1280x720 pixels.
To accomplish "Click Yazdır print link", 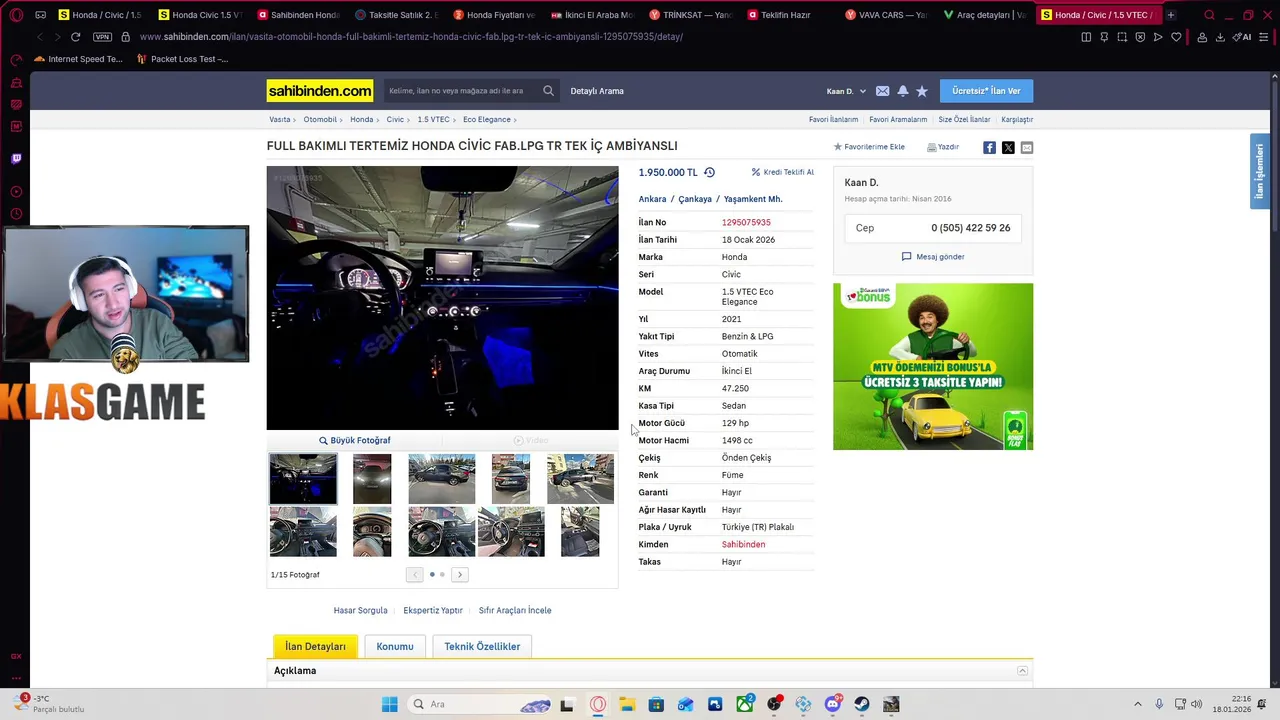I will [x=943, y=147].
